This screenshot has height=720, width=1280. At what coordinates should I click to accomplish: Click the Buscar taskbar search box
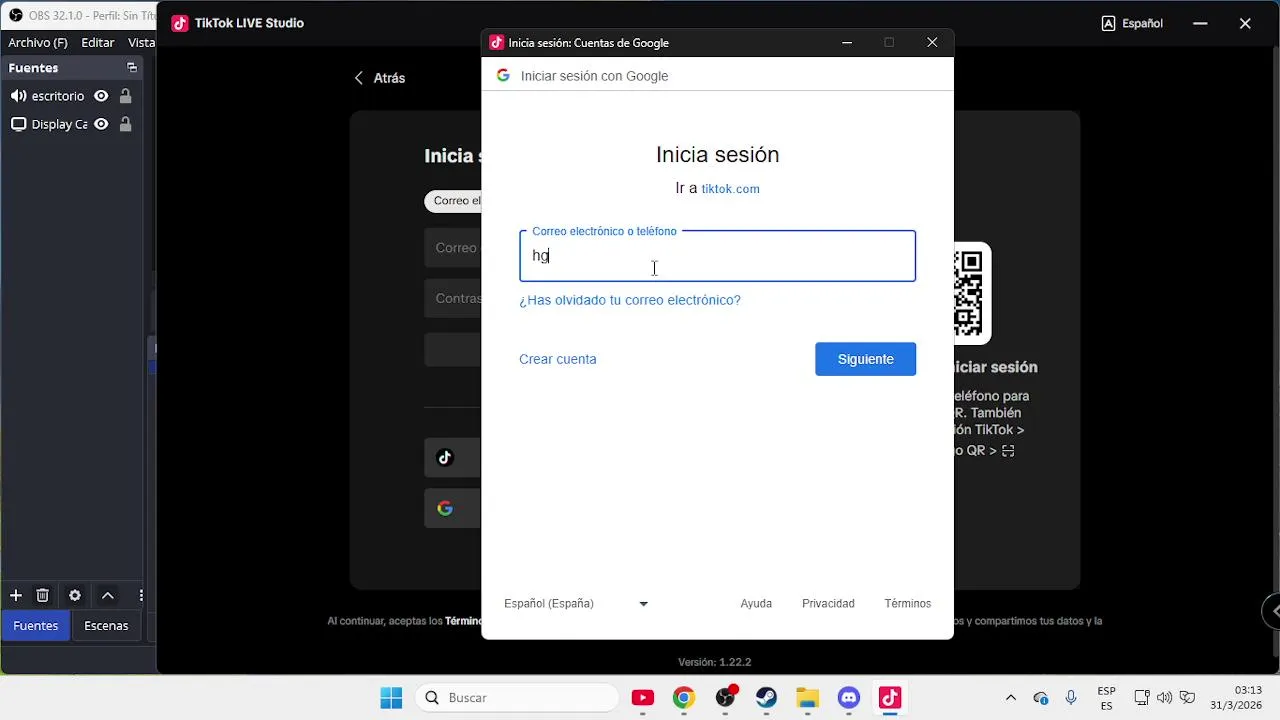pyautogui.click(x=518, y=698)
